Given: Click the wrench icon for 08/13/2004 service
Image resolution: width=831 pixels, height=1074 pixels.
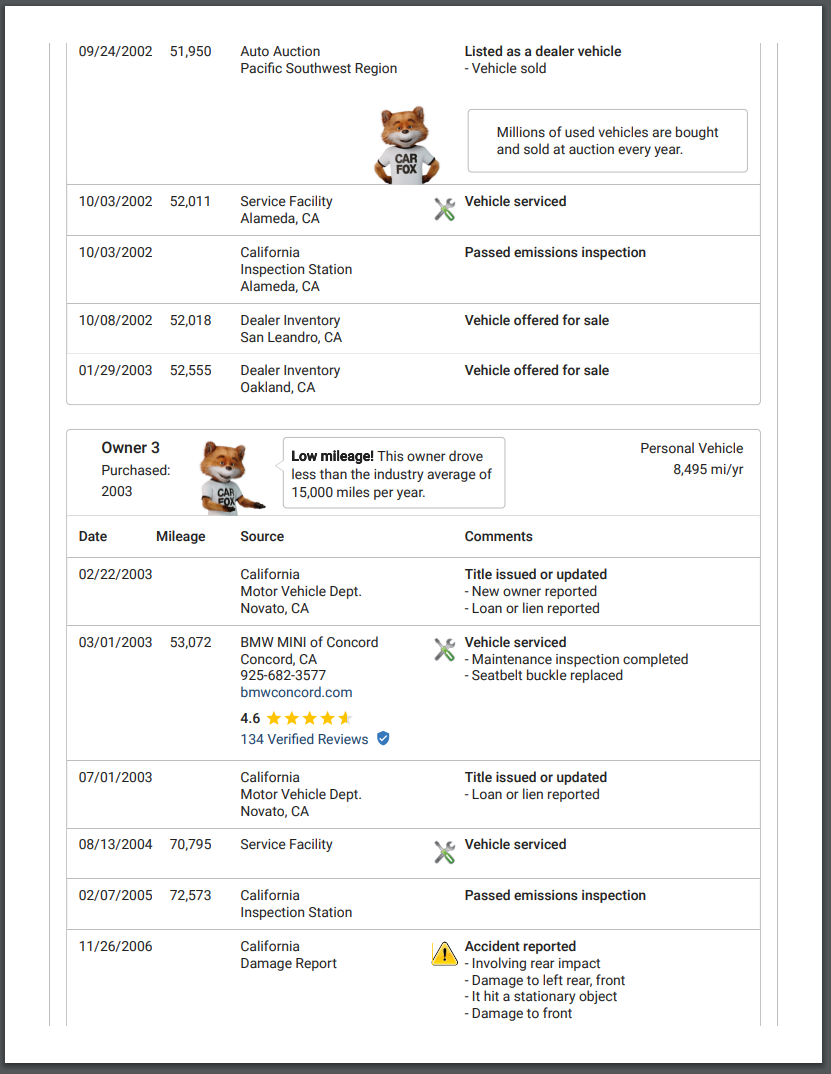Looking at the screenshot, I should tap(445, 852).
